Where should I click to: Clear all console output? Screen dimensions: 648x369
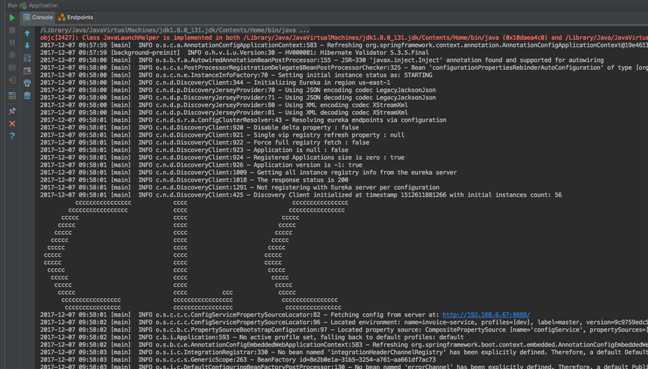27,96
